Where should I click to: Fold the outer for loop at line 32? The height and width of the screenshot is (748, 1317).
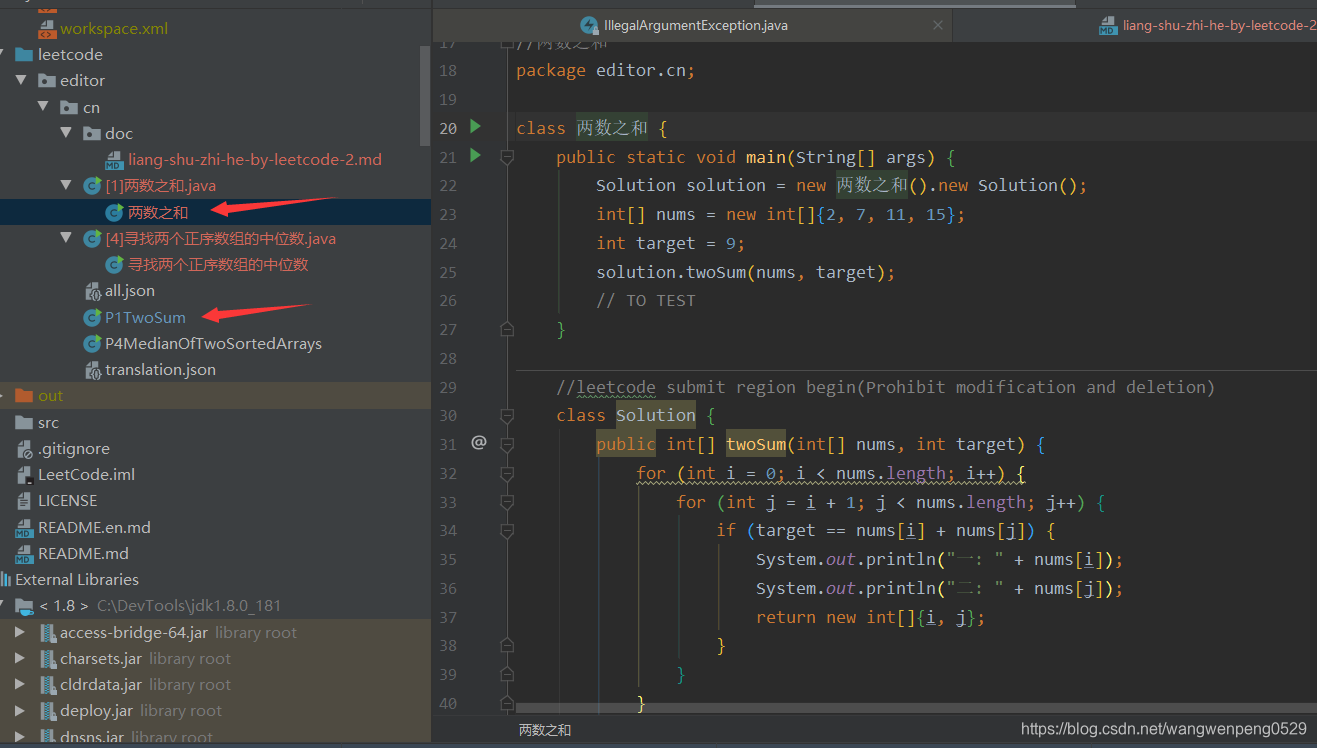tap(507, 473)
